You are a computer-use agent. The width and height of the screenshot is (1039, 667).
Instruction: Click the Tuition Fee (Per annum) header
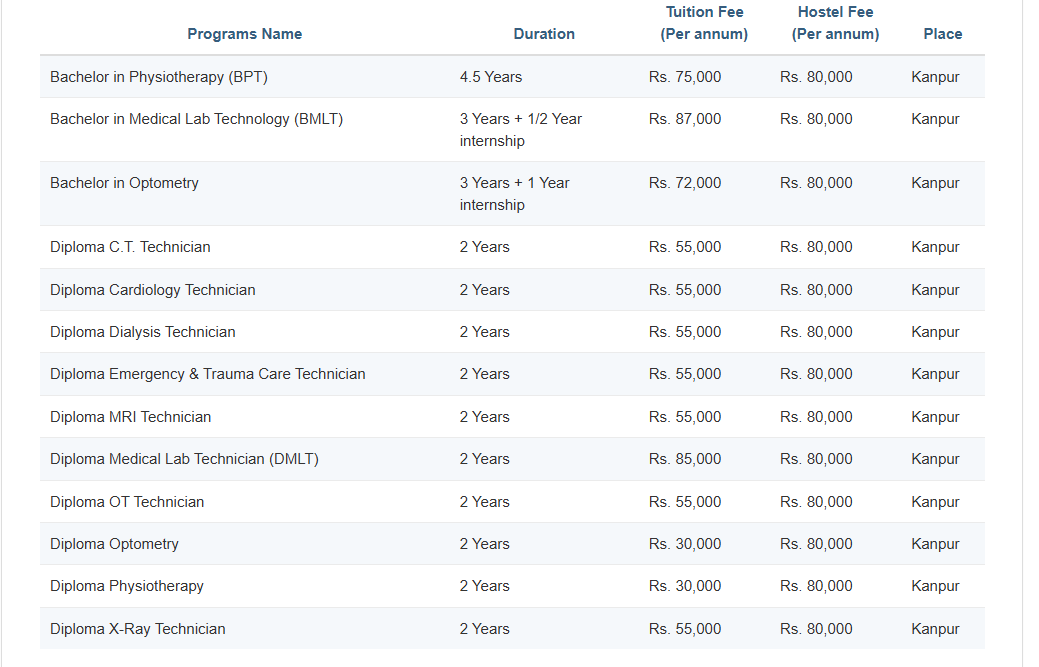tap(704, 23)
